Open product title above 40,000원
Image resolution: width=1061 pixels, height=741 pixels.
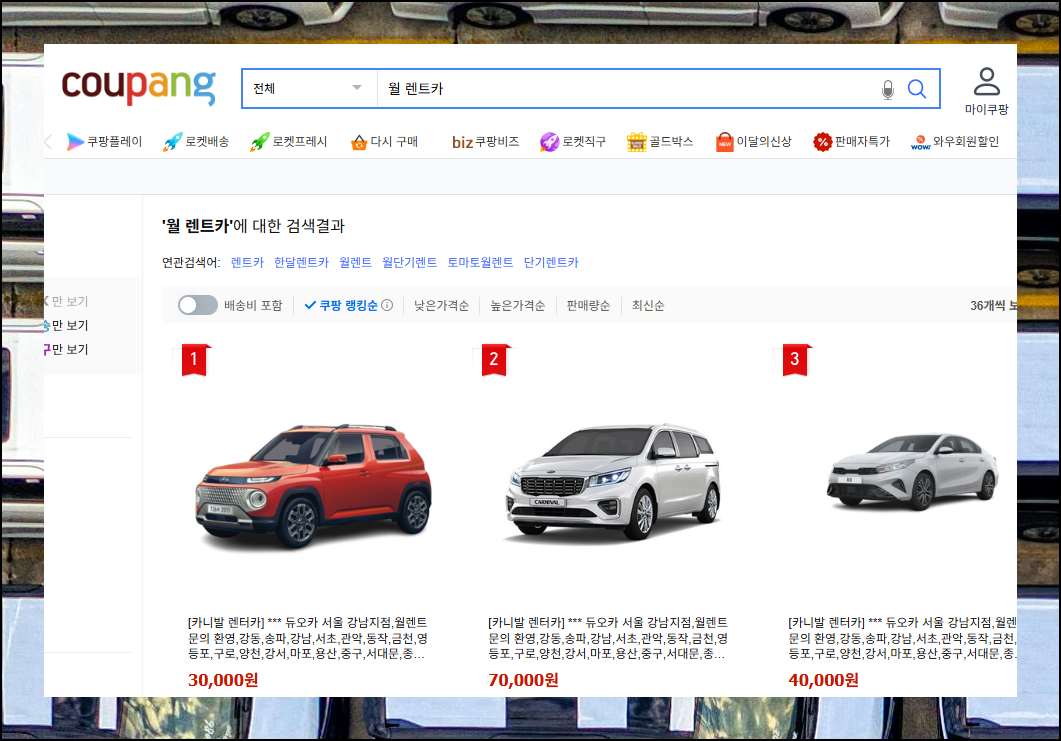click(903, 638)
